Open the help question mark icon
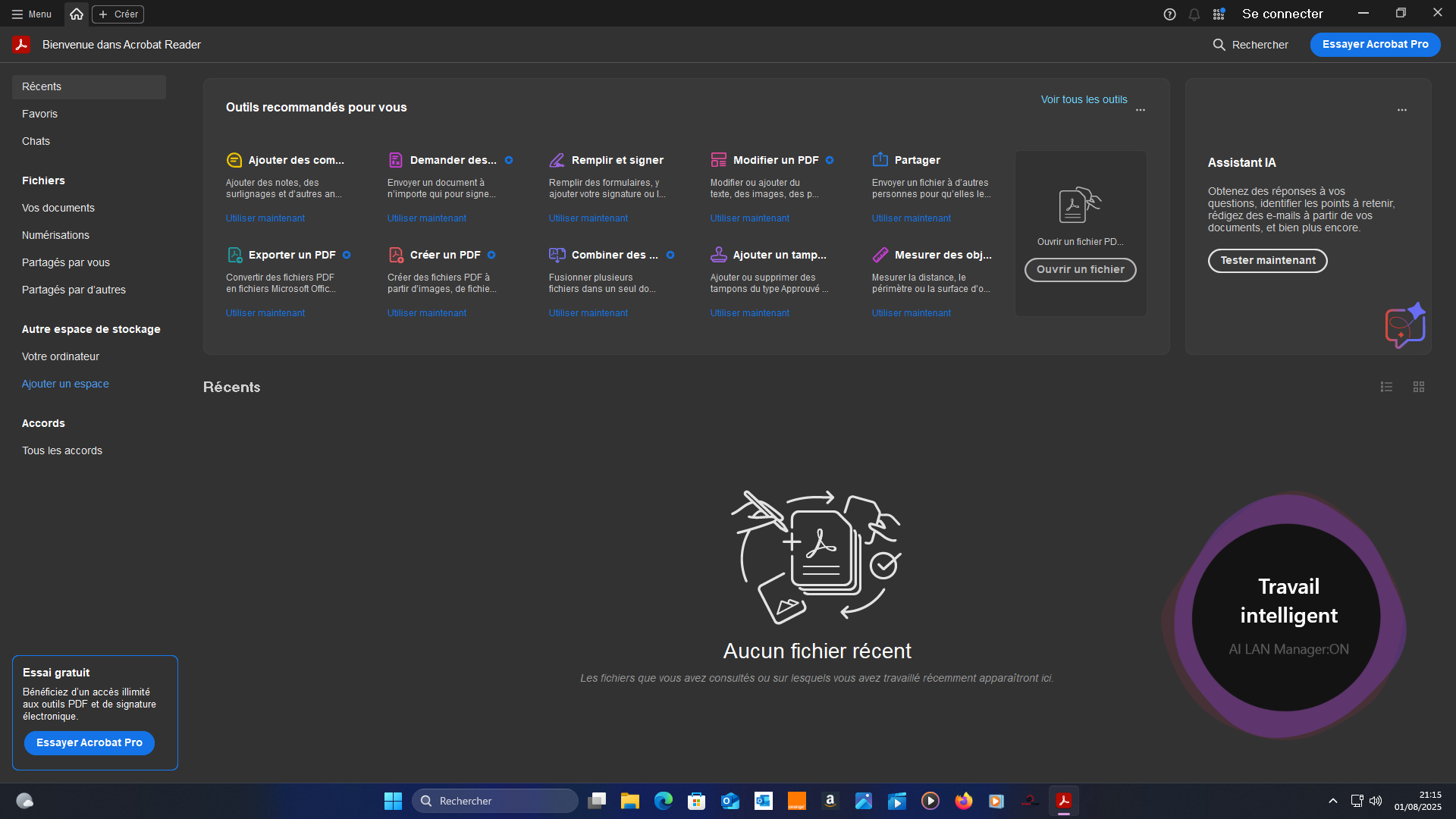Viewport: 1456px width, 819px height. click(x=1169, y=14)
